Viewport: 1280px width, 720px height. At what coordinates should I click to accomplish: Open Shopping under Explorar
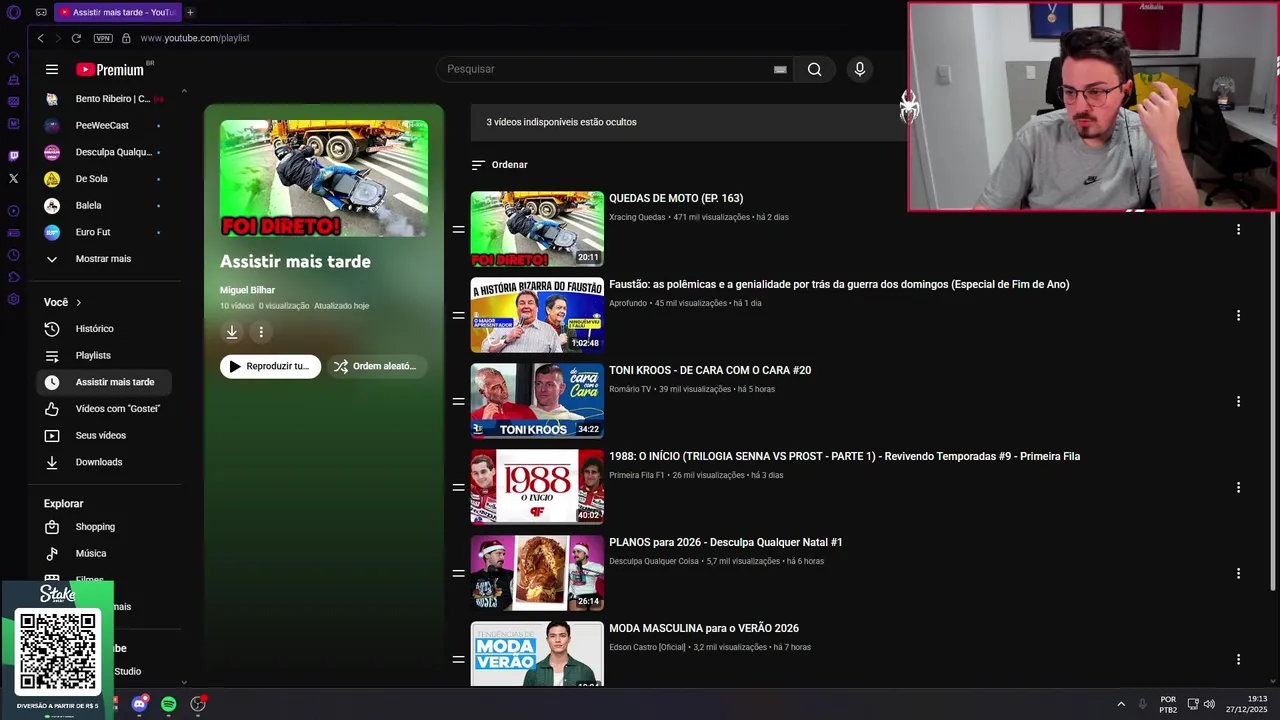click(105, 527)
